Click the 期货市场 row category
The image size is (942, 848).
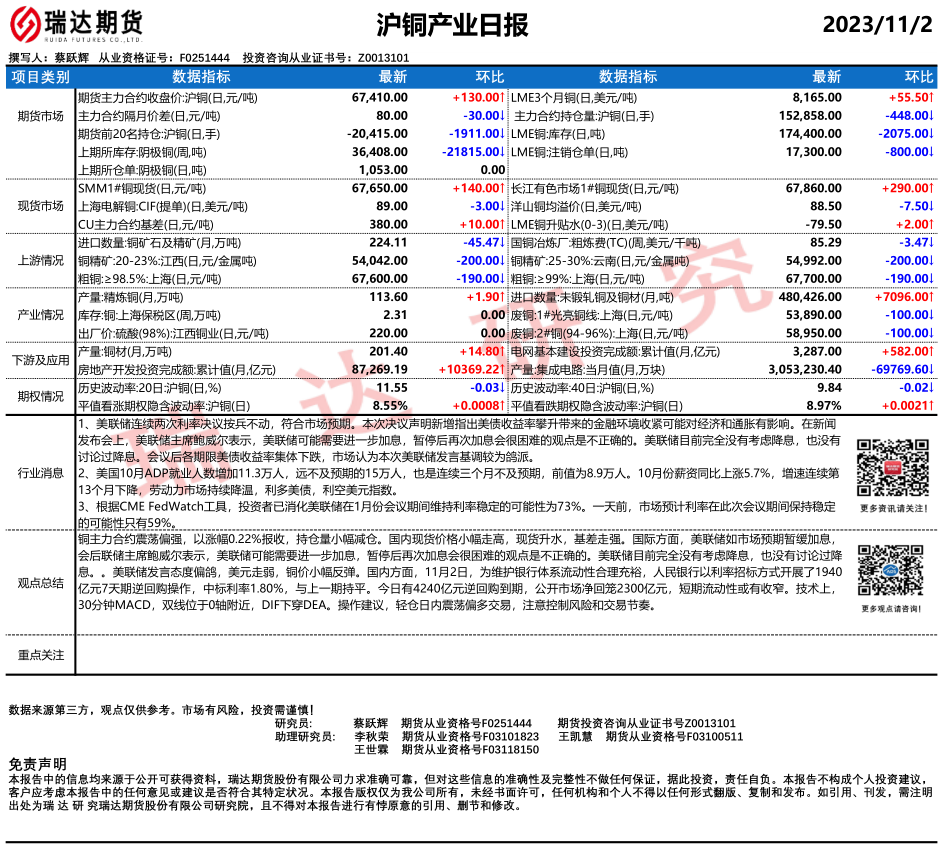pyautogui.click(x=41, y=116)
